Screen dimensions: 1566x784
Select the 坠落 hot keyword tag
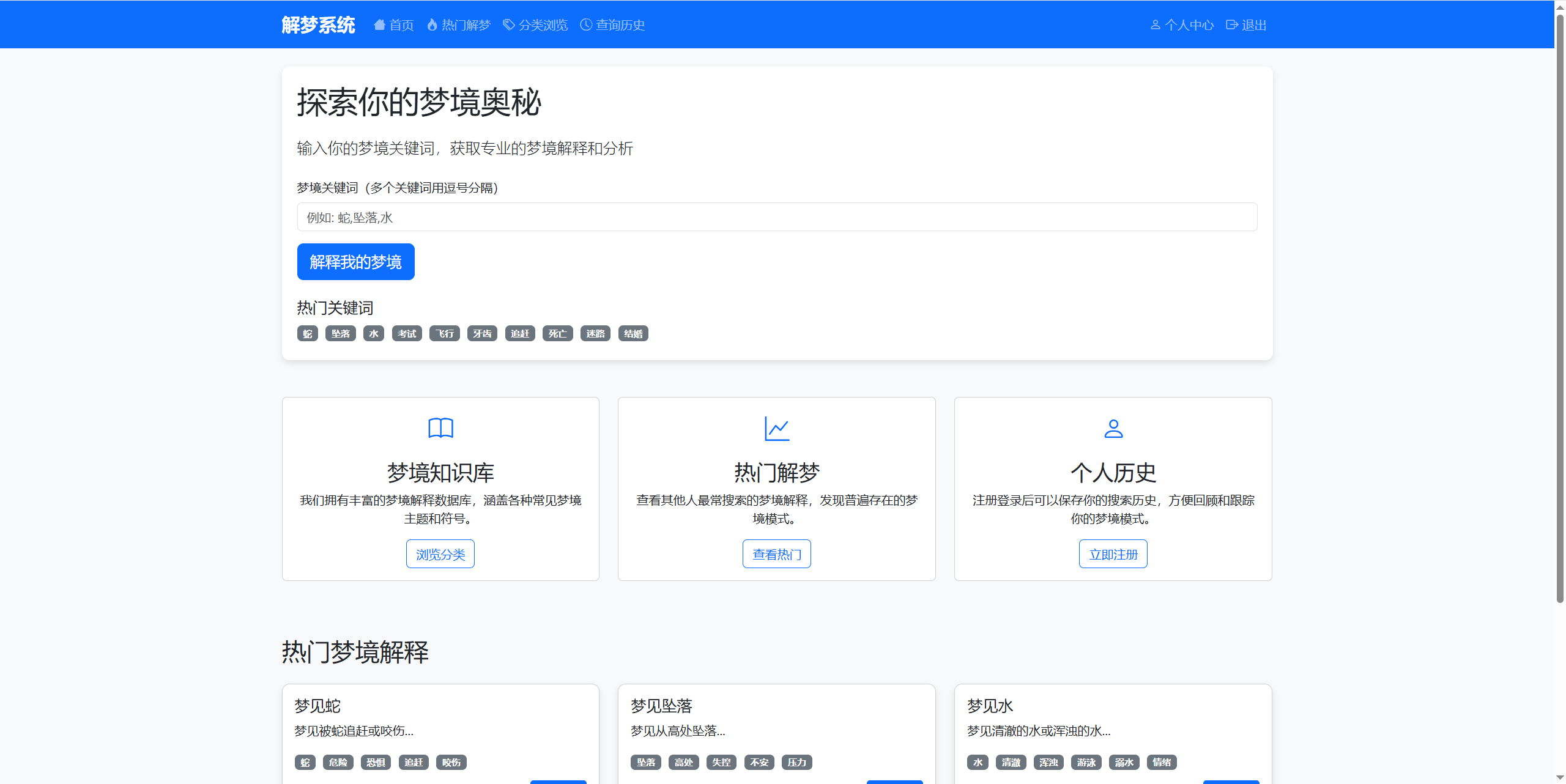340,333
